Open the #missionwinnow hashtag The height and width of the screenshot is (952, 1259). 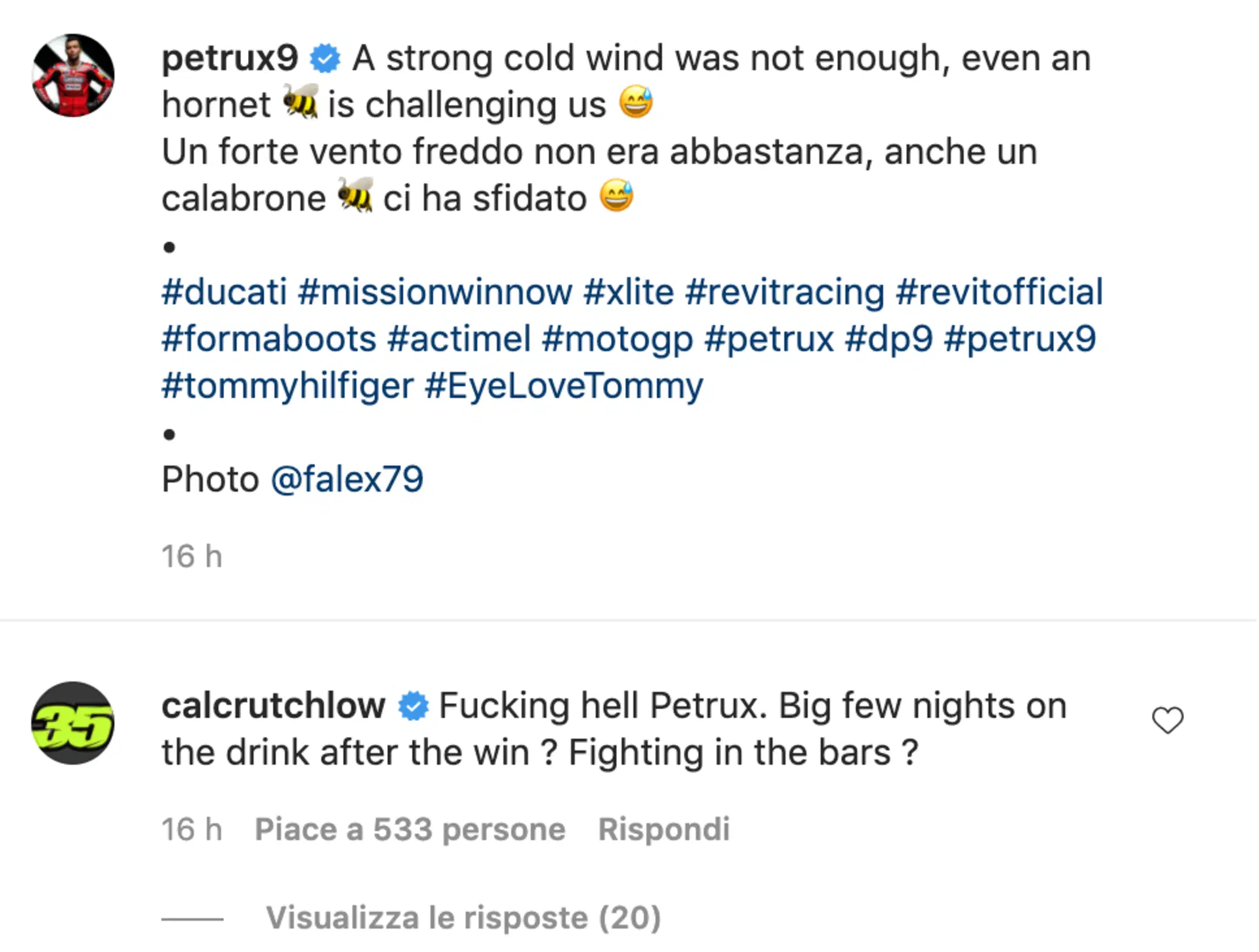coord(435,292)
